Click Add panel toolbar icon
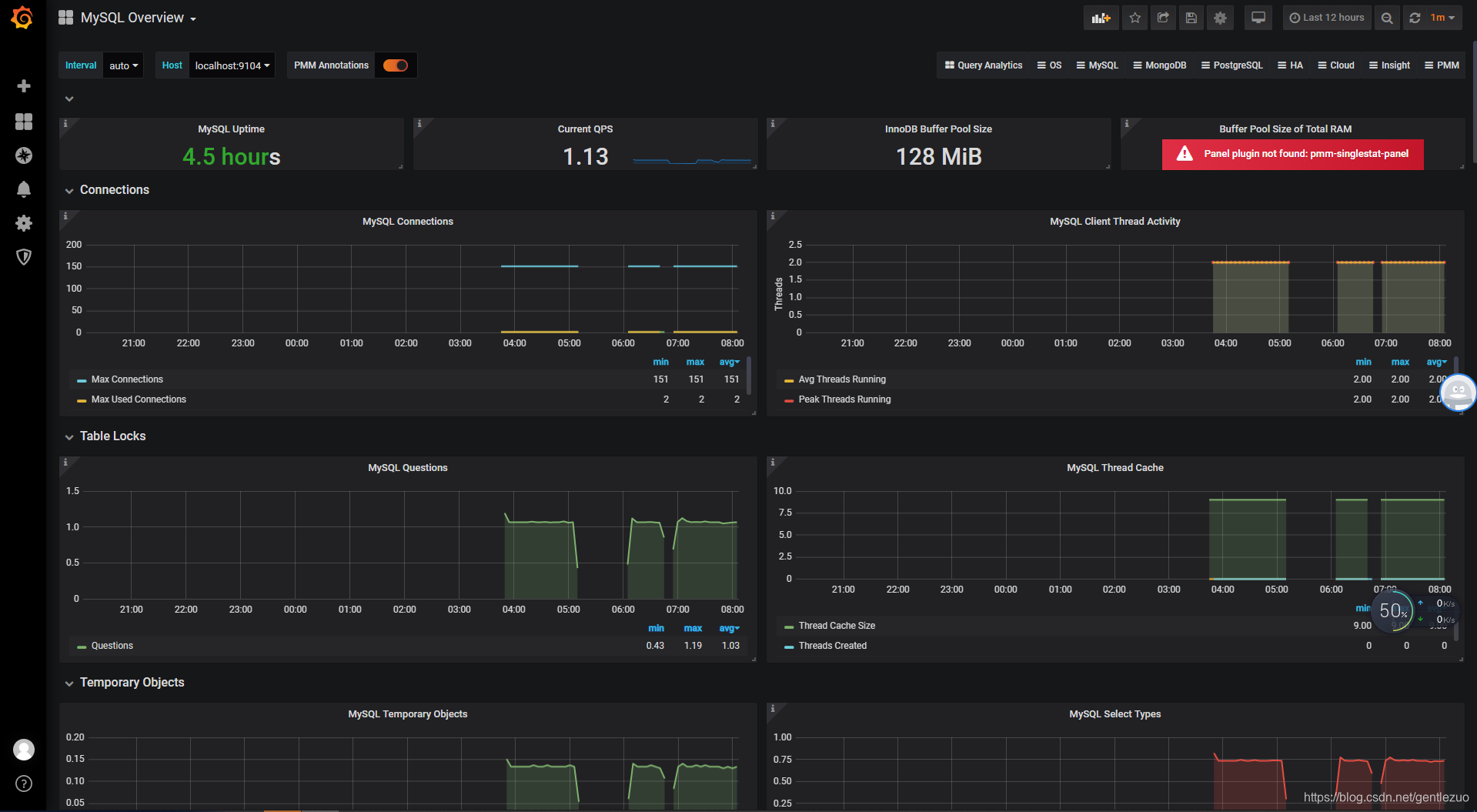The image size is (1477, 812). point(1101,18)
